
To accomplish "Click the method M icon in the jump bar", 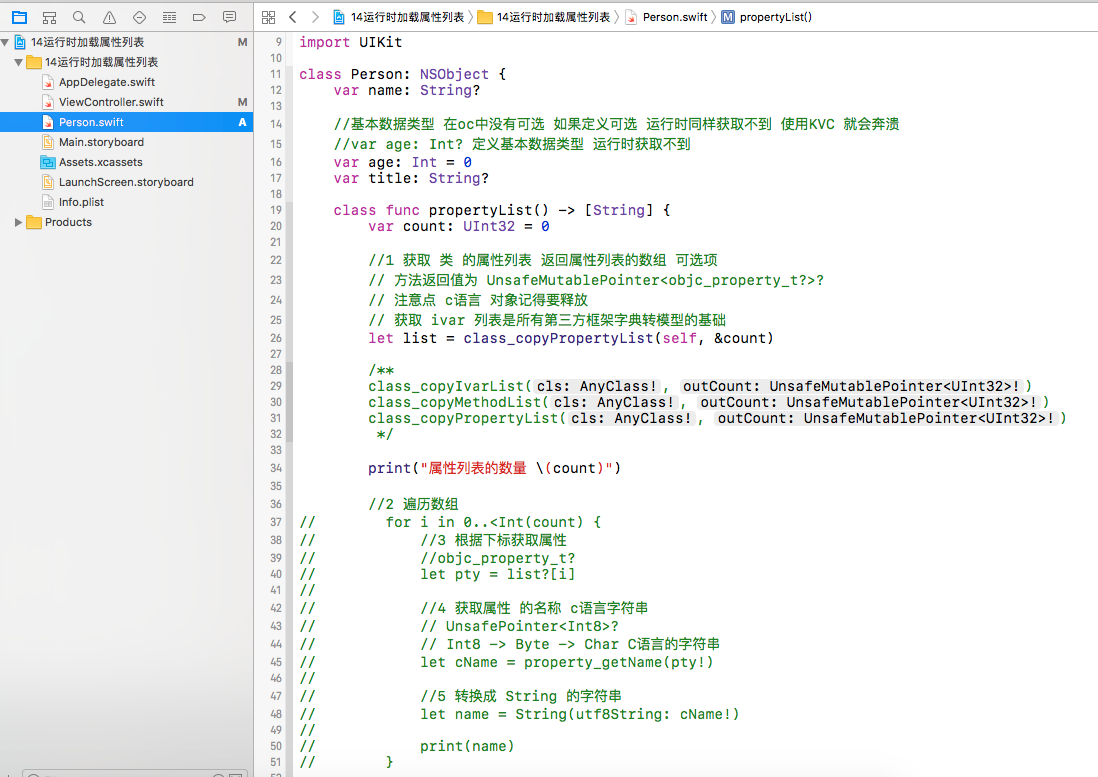I will click(728, 18).
